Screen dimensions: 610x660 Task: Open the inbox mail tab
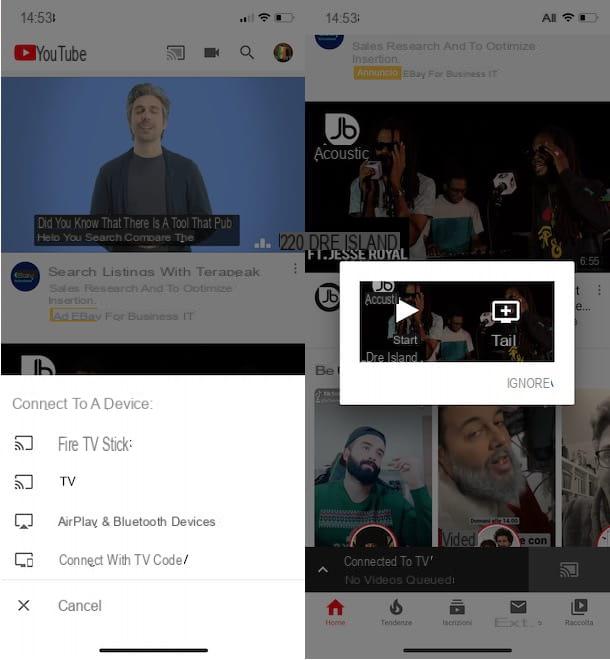click(x=518, y=612)
